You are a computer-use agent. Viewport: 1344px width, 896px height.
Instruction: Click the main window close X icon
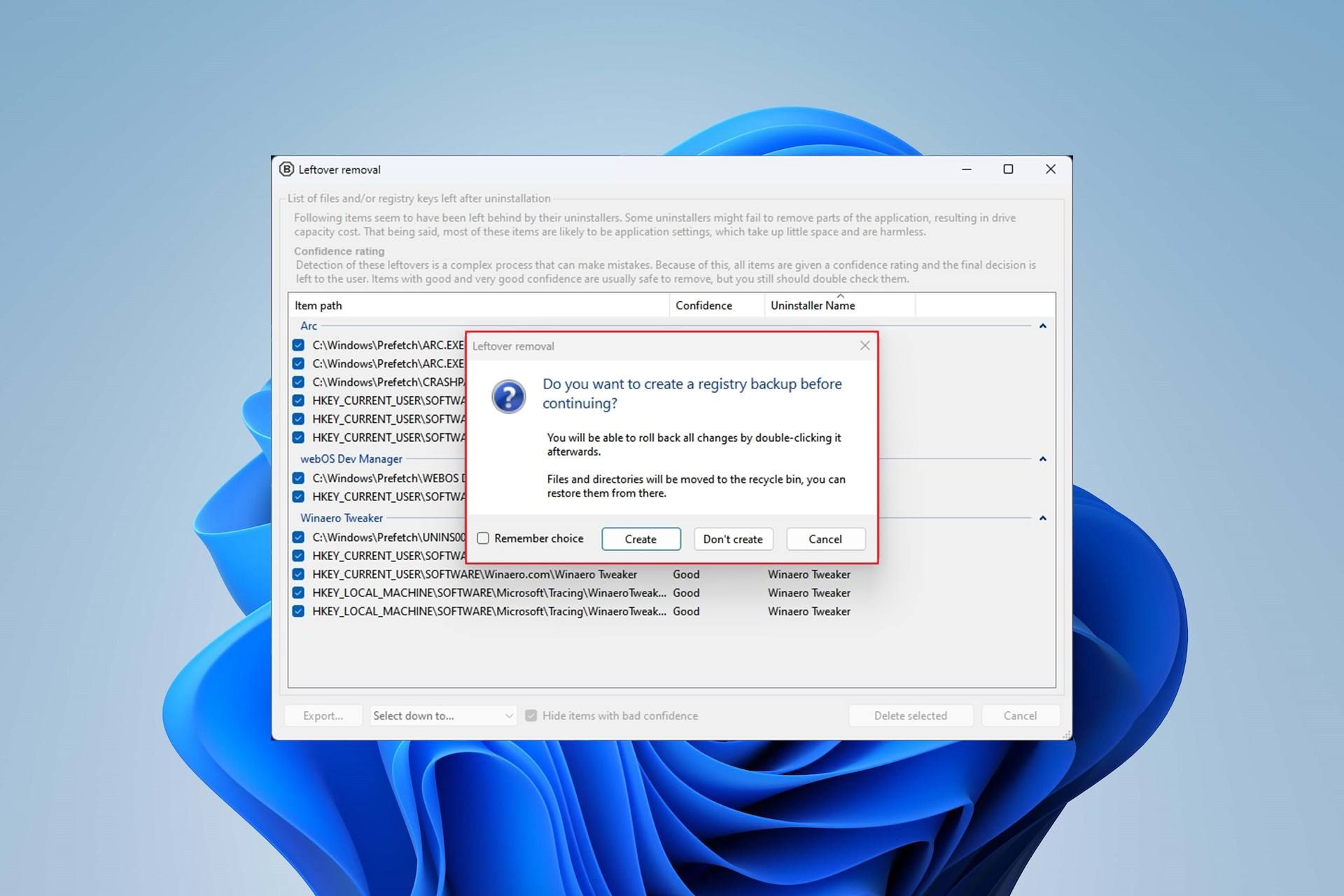pos(1051,168)
